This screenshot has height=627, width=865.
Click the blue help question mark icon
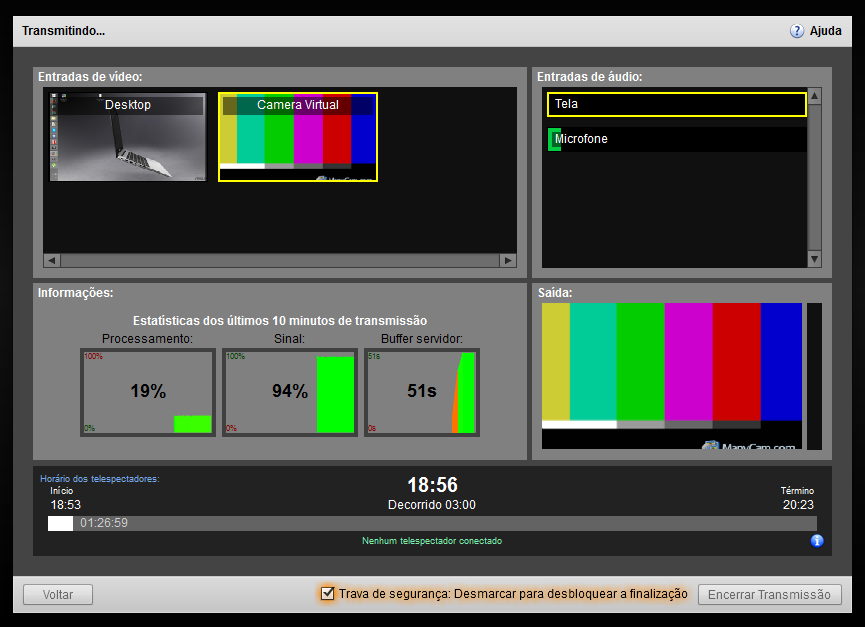click(x=797, y=31)
